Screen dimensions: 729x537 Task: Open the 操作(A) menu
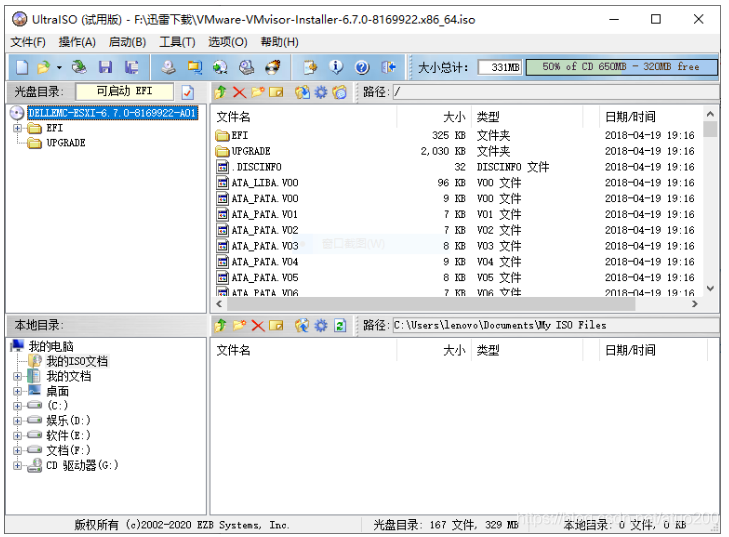tap(77, 42)
